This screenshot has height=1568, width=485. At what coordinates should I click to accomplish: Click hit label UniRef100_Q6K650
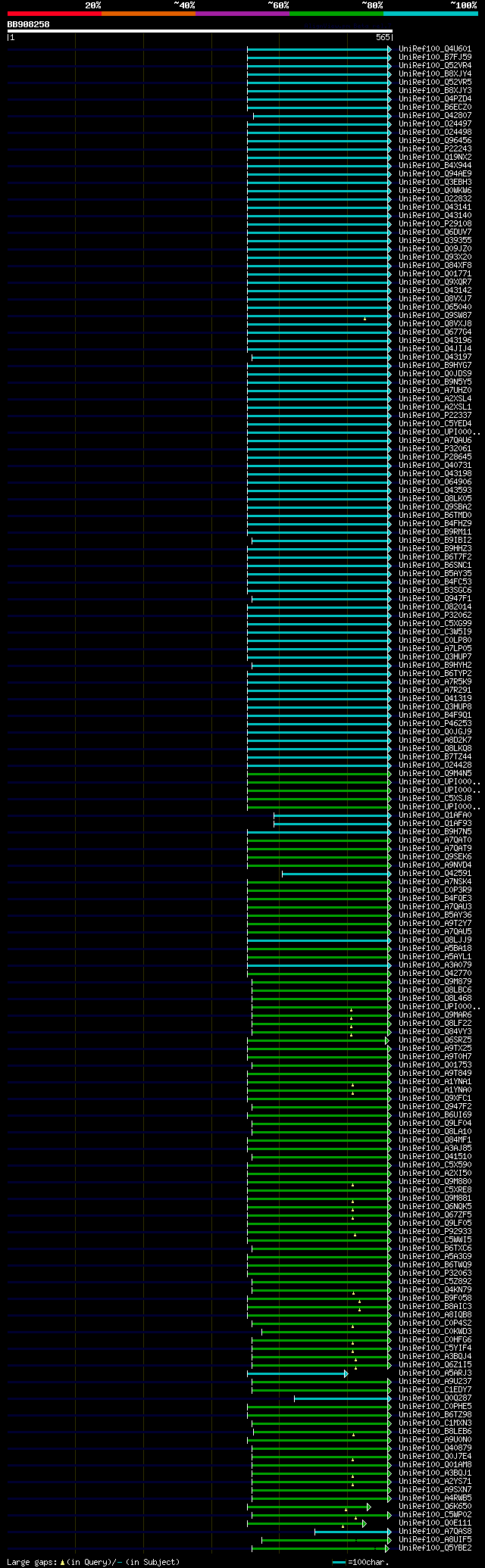435,1506
